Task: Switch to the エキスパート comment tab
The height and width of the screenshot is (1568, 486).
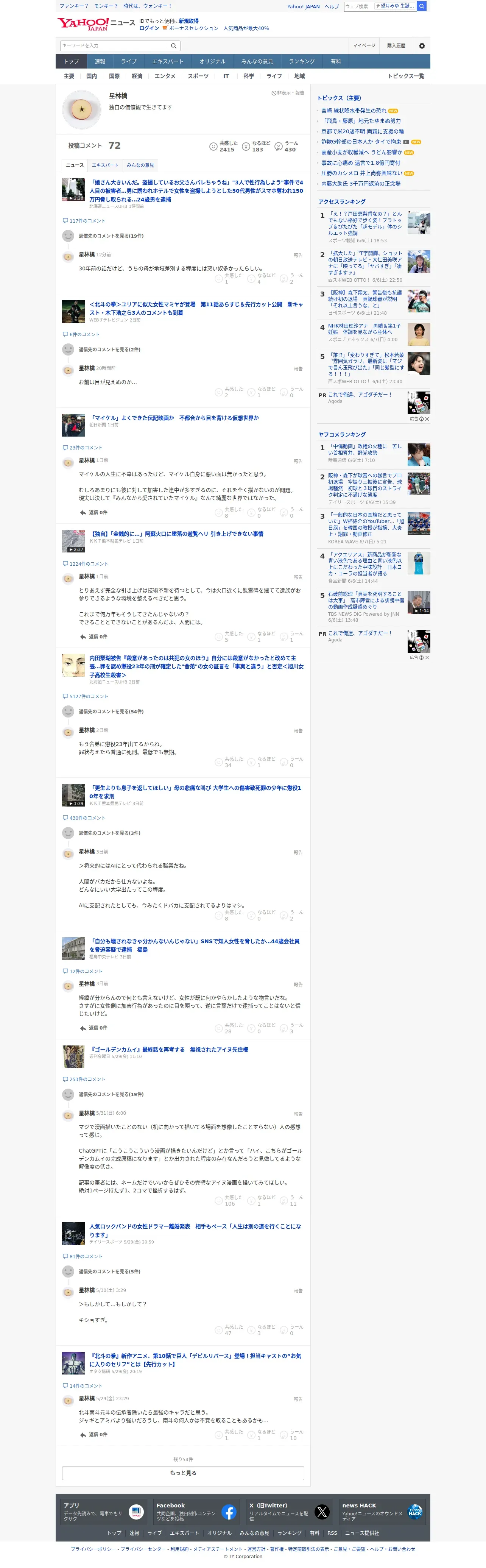Action: coord(105,165)
